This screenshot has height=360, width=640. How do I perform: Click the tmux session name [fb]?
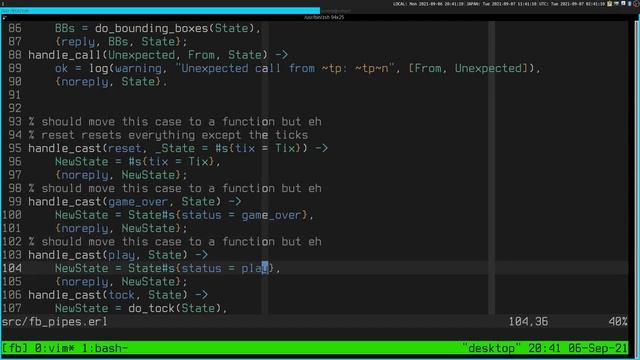click(15, 348)
